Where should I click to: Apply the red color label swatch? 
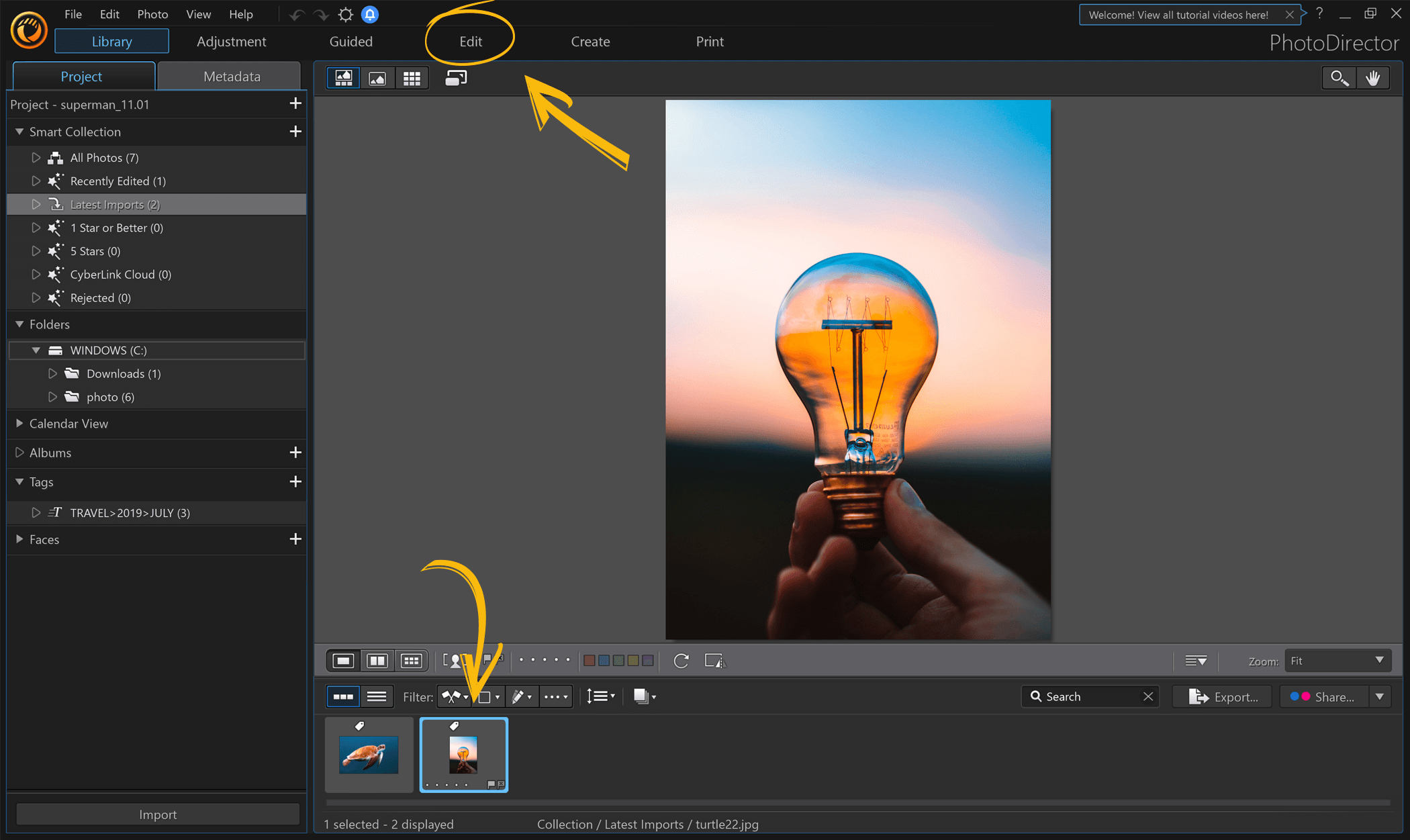tap(588, 661)
